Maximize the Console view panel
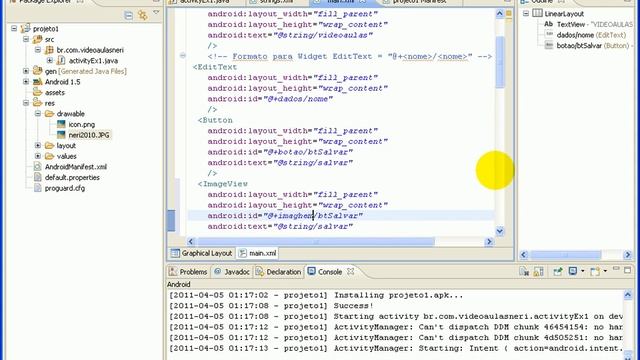The height and width of the screenshot is (360, 640). pos(628,270)
